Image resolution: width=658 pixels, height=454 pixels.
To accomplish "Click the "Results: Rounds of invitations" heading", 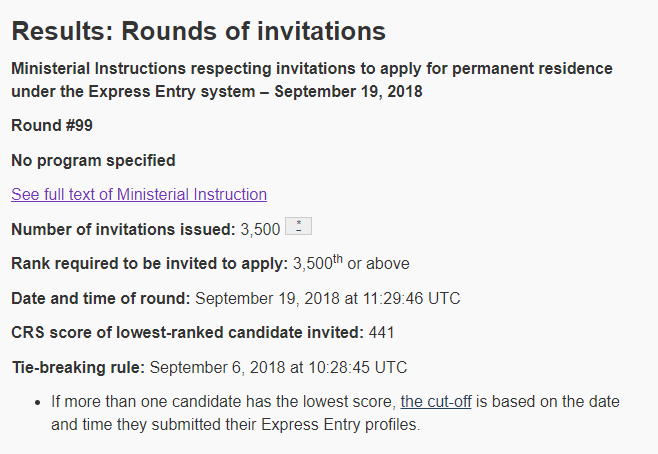I will pos(198,31).
